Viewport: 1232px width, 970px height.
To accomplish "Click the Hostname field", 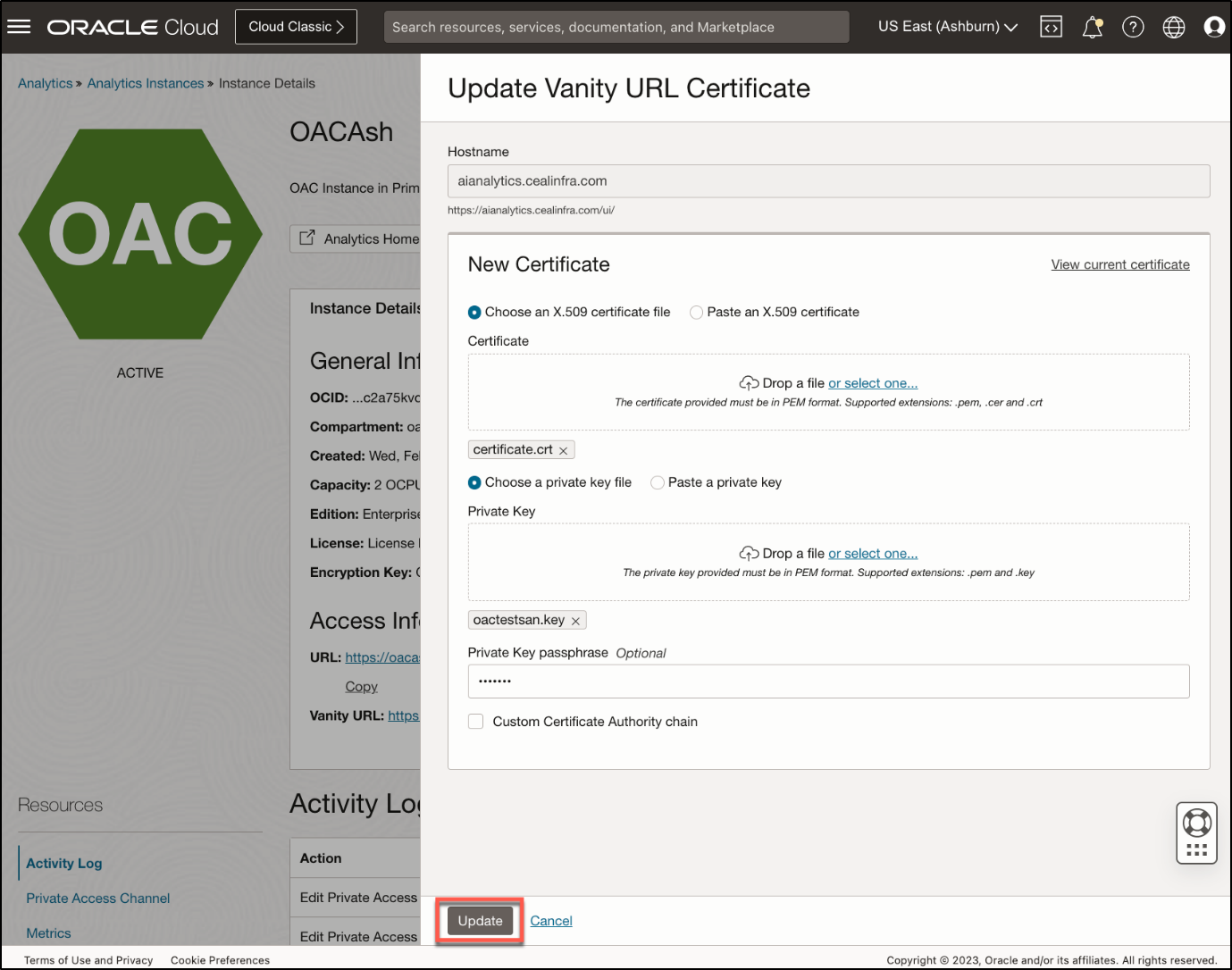I will point(828,181).
